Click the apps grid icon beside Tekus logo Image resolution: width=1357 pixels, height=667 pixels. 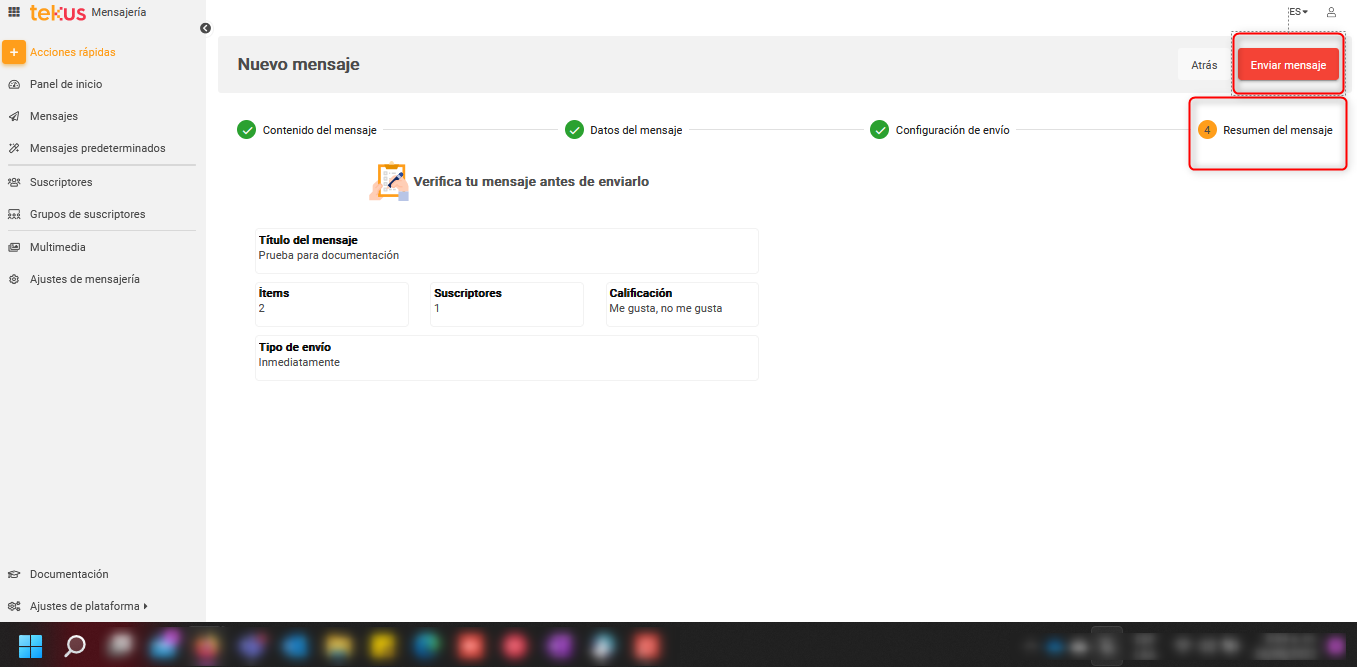point(14,12)
